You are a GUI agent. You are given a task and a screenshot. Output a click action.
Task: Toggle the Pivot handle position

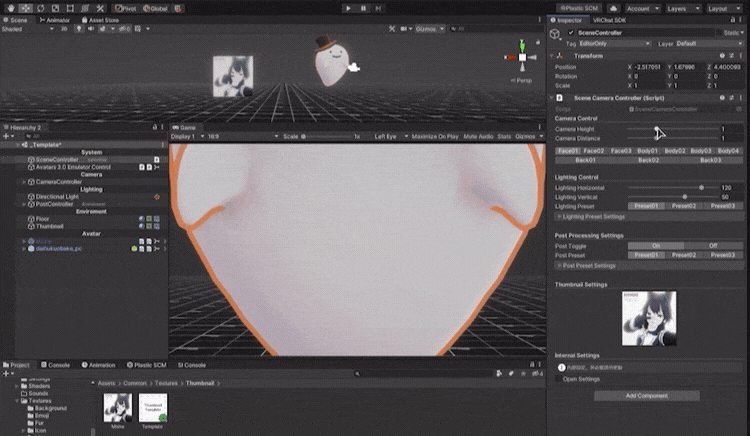126,8
